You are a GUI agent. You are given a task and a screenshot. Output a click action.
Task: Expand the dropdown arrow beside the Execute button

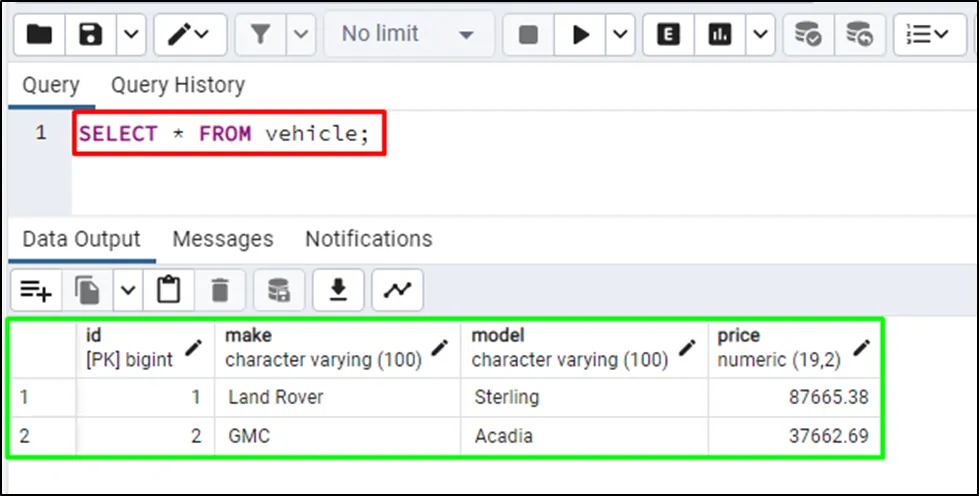click(621, 35)
